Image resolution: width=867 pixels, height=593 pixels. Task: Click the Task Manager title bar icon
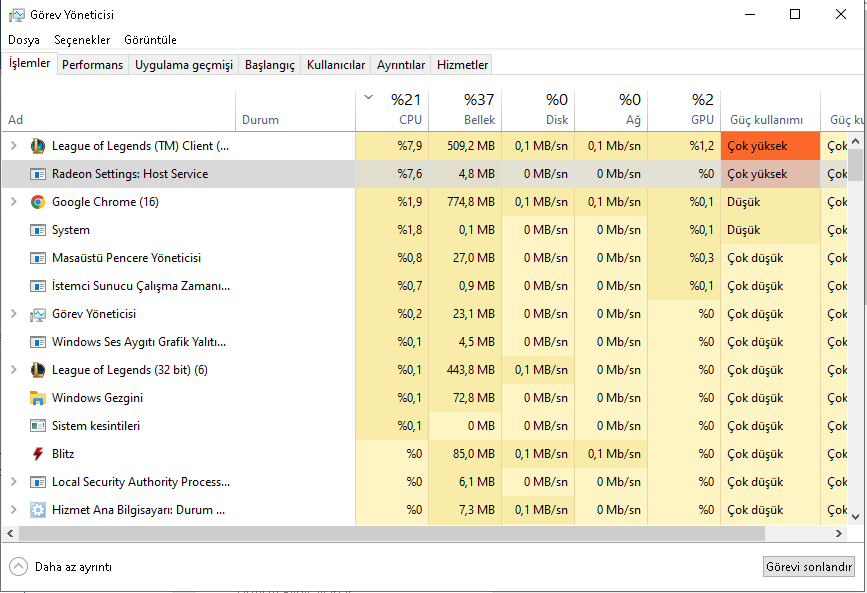17,15
